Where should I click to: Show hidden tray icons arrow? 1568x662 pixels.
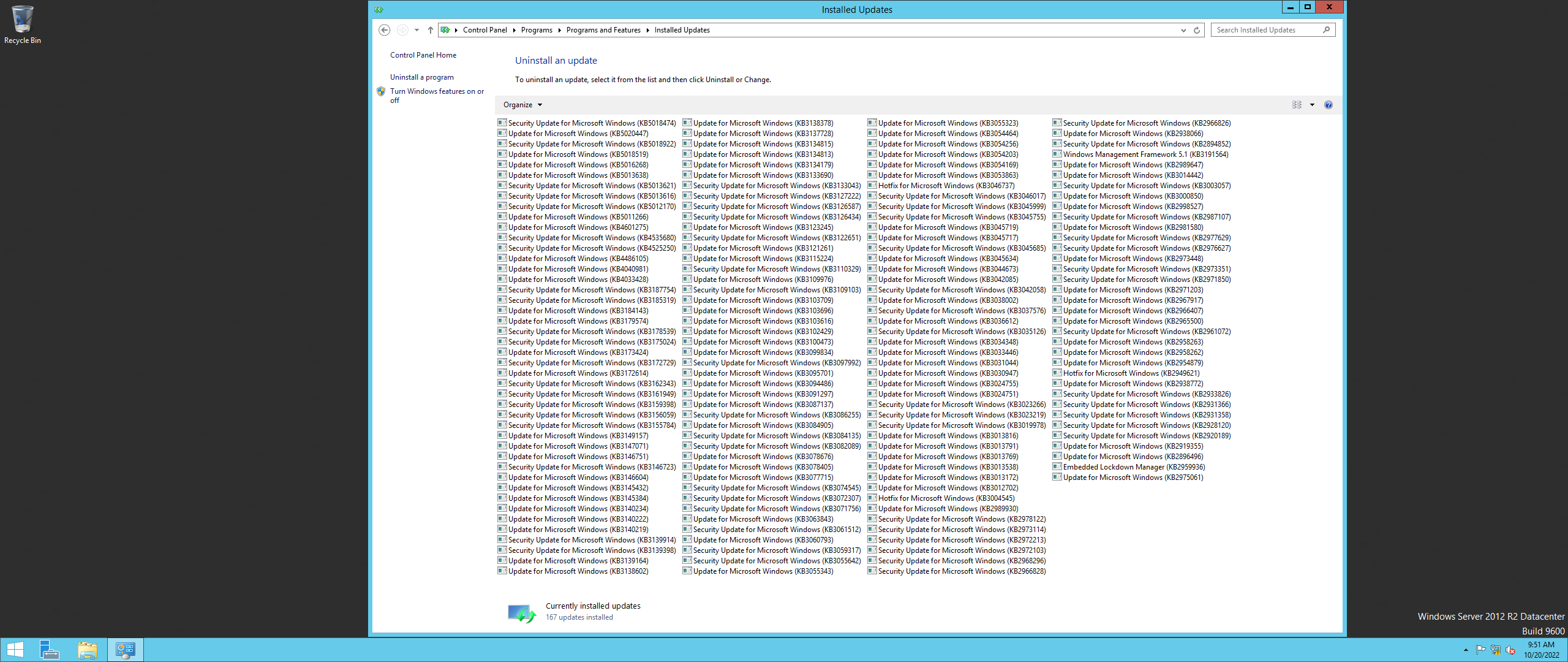coord(1466,650)
